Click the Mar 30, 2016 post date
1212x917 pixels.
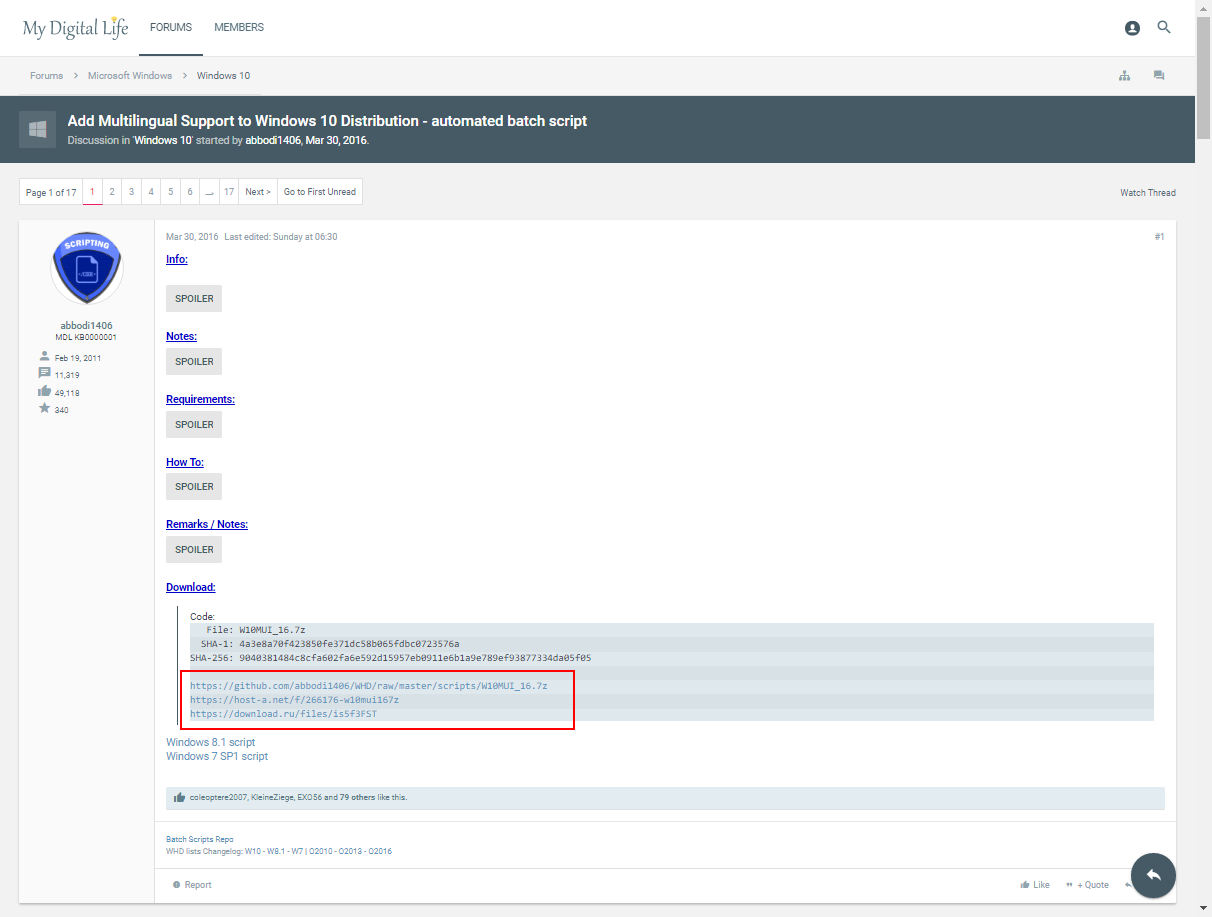point(192,237)
